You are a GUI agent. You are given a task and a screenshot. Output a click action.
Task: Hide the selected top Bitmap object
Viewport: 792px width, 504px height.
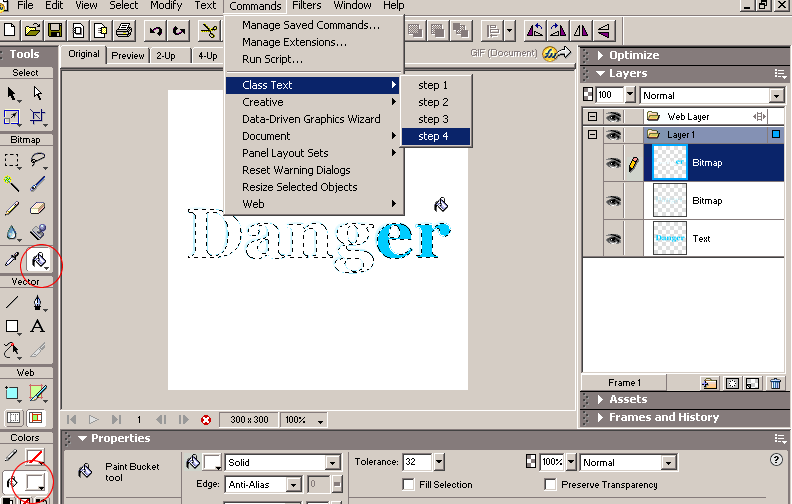pos(613,163)
